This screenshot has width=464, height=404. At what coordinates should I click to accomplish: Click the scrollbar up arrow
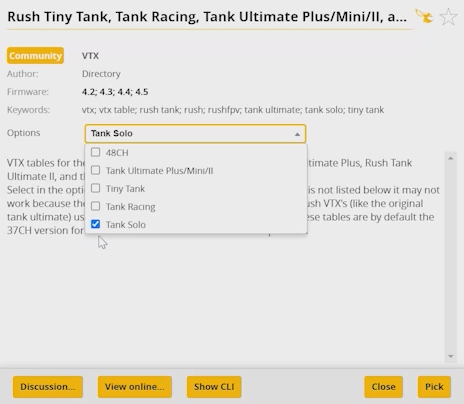(451, 158)
